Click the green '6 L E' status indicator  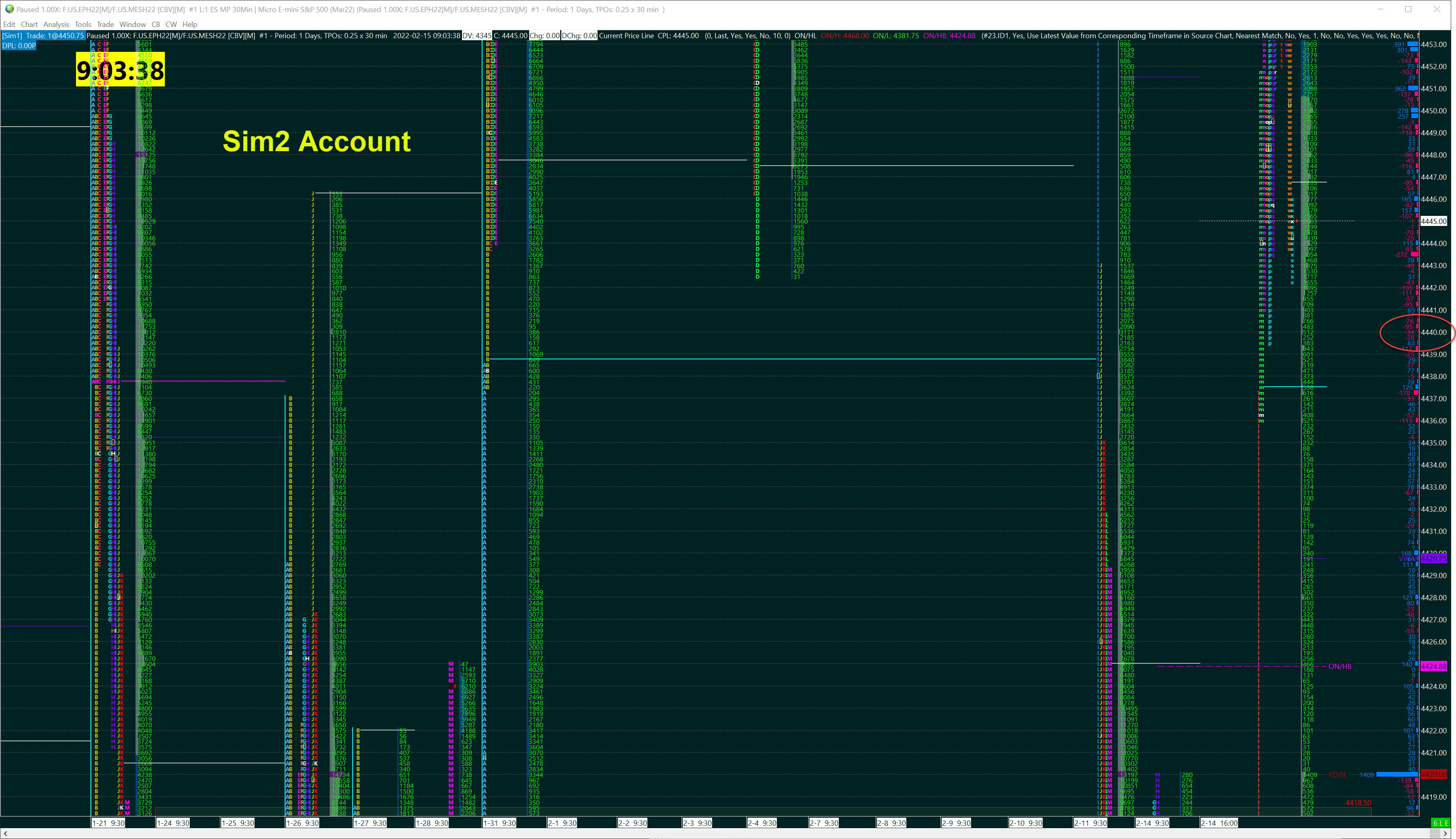pos(1440,823)
